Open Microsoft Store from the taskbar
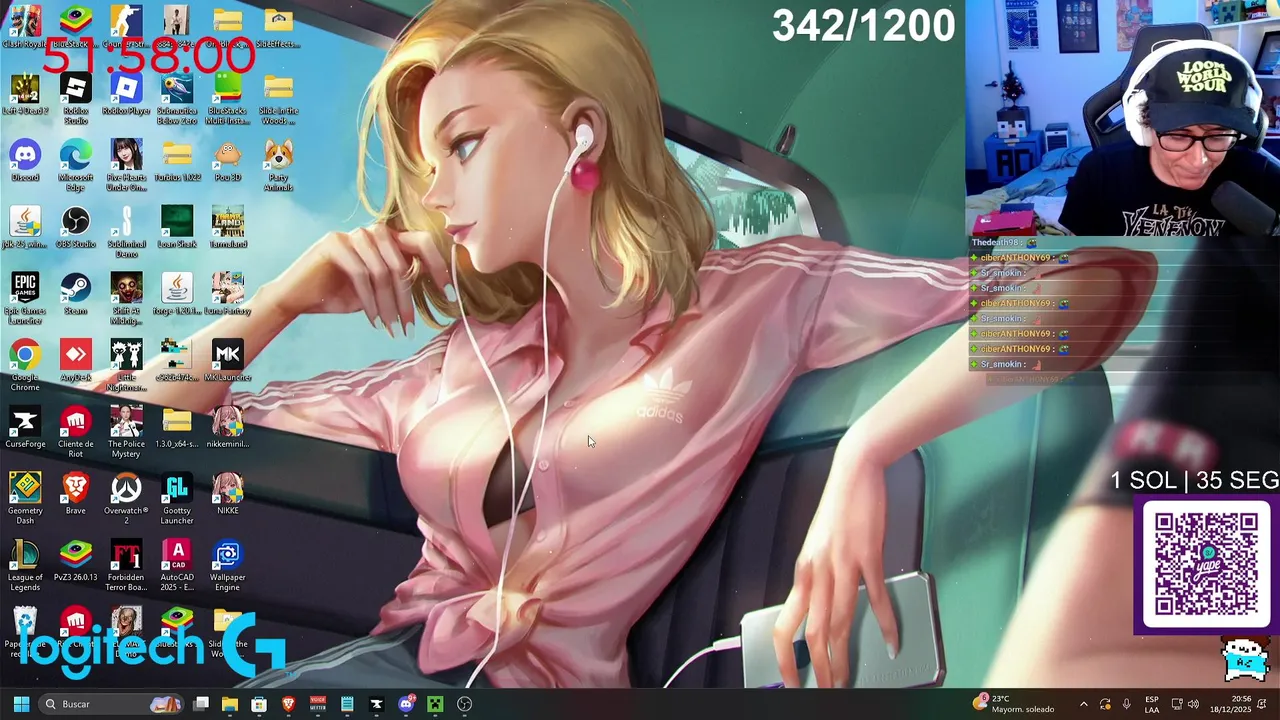The image size is (1280, 720). point(259,704)
